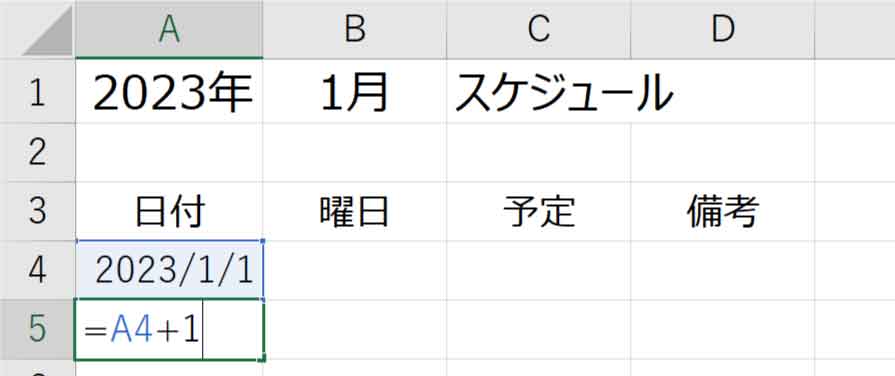Click the Select All corner triangle

(47, 32)
